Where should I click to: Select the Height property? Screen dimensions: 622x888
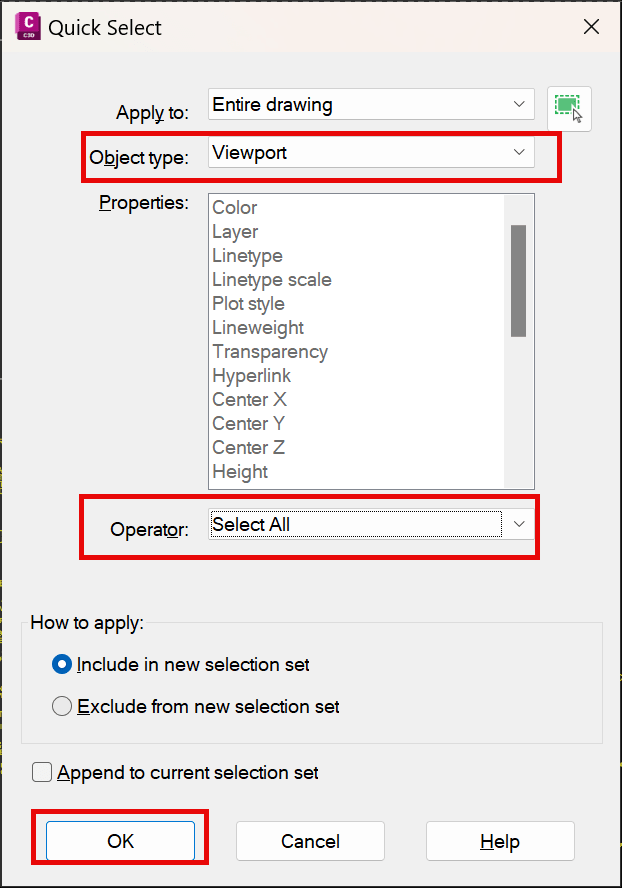[x=240, y=472]
